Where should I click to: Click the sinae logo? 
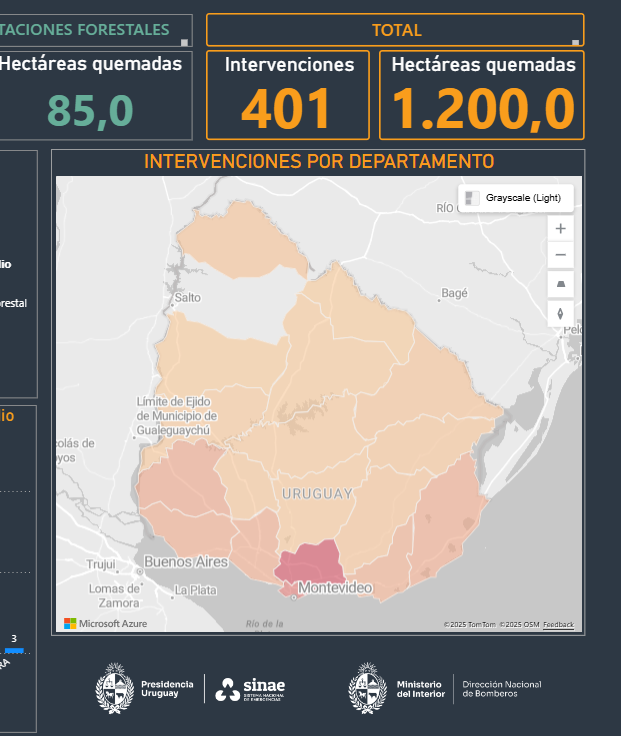click(251, 688)
